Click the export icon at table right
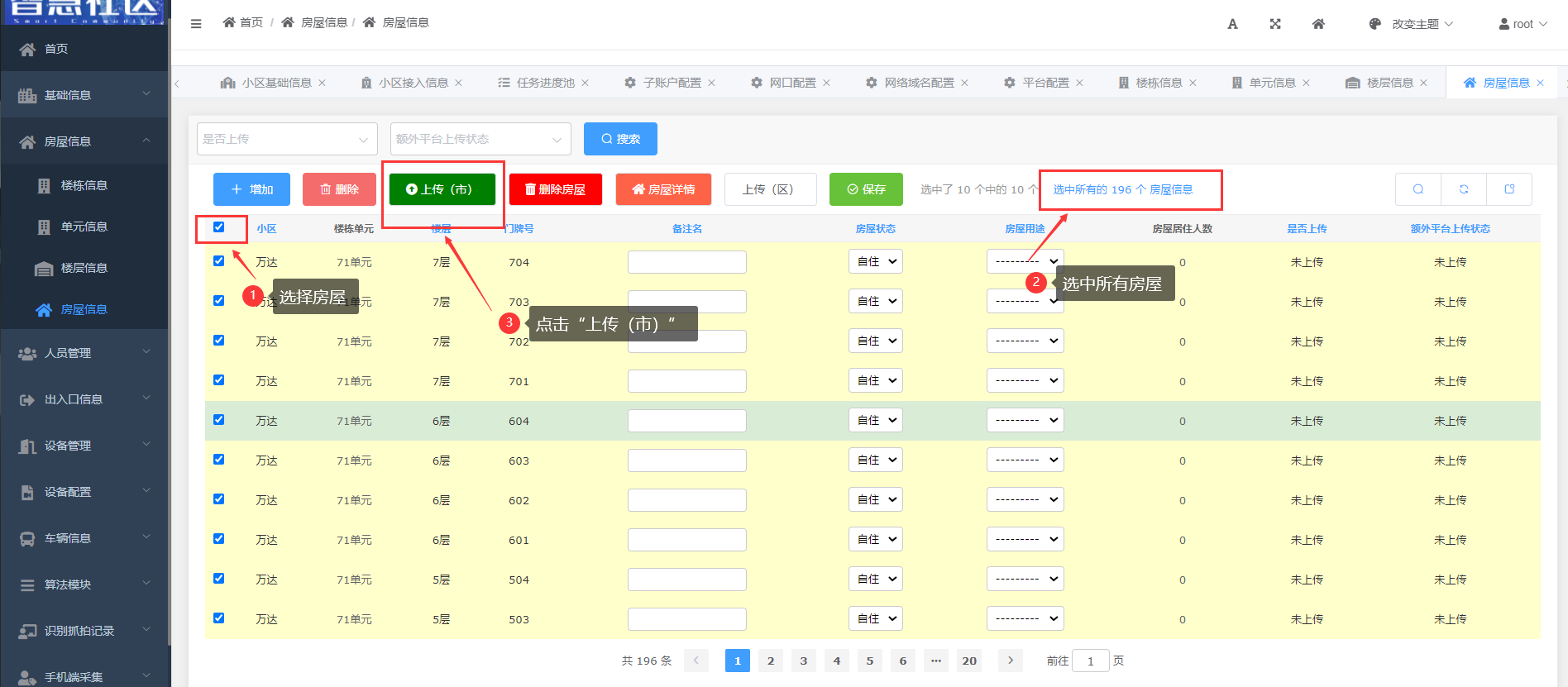The image size is (1568, 687). point(1509,189)
